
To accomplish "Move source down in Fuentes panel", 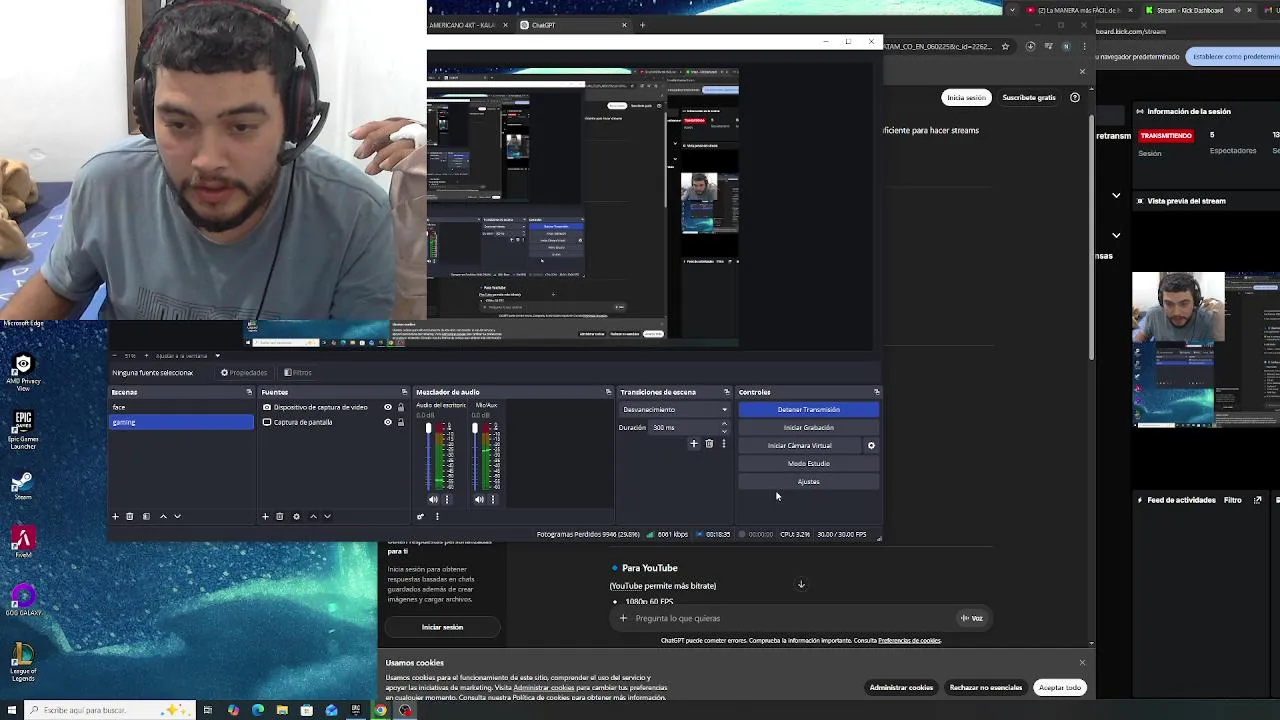I will pyautogui.click(x=327, y=517).
